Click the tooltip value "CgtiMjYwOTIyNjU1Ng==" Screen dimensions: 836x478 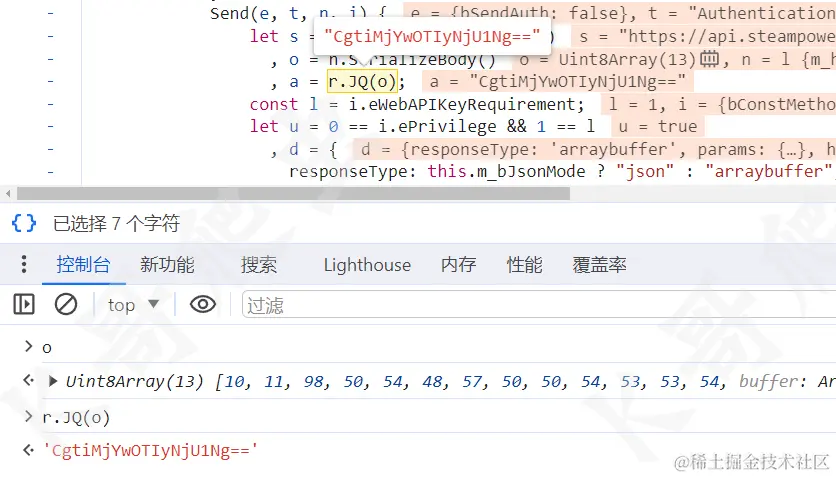point(432,36)
